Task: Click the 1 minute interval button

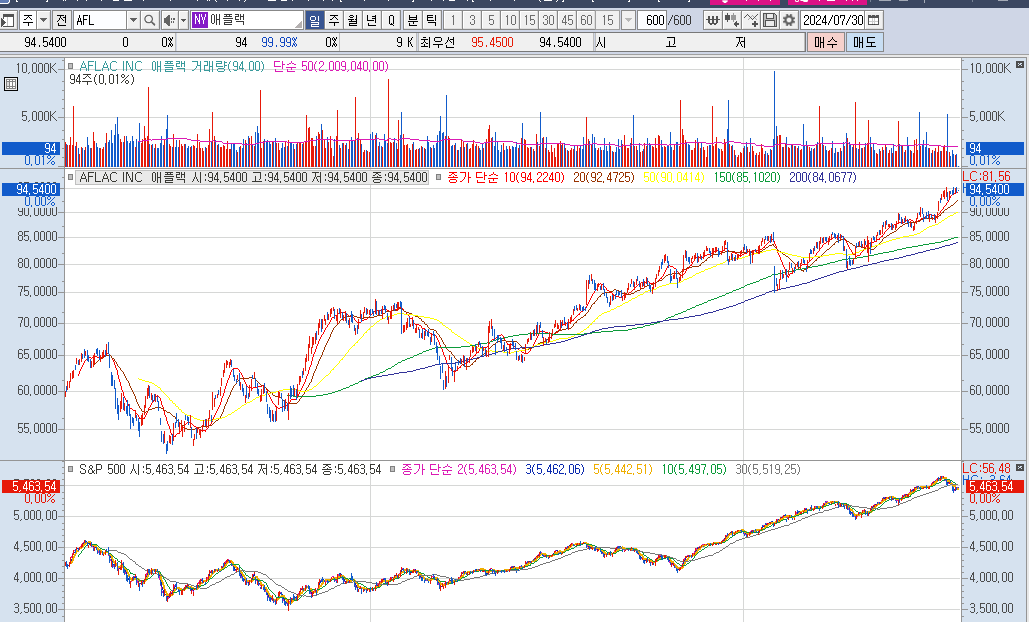Action: (453, 20)
